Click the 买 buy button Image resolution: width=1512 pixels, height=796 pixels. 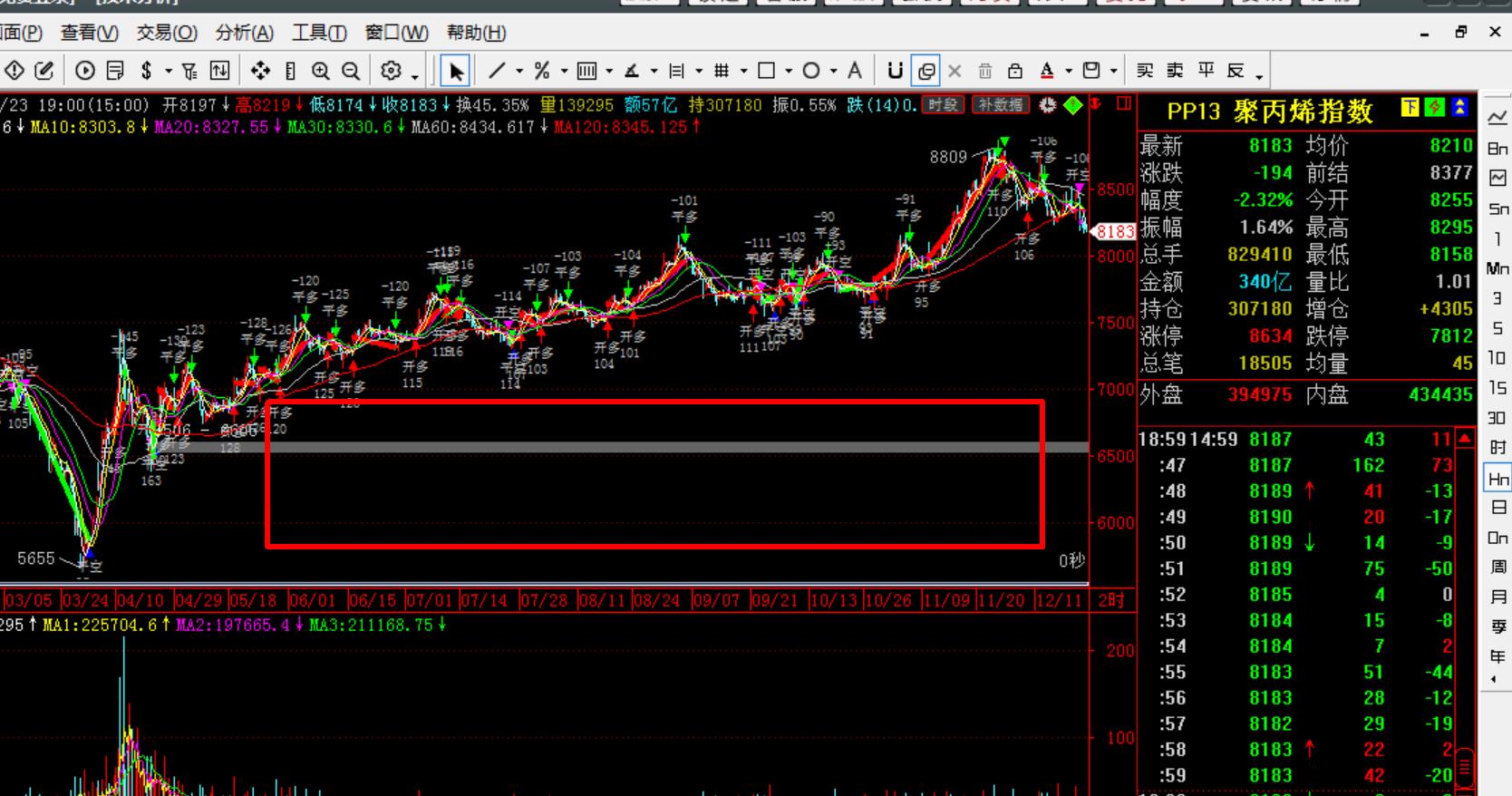(x=1145, y=71)
